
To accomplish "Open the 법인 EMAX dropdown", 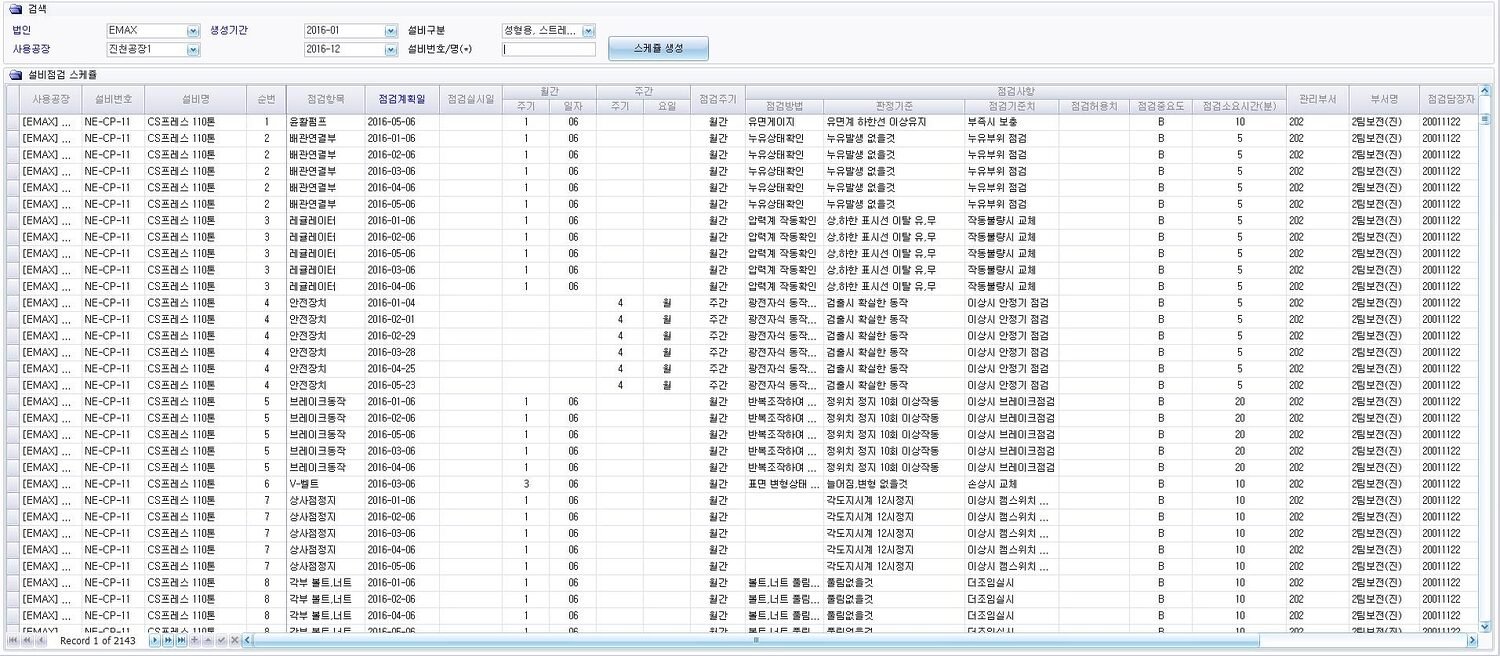I will [x=193, y=31].
